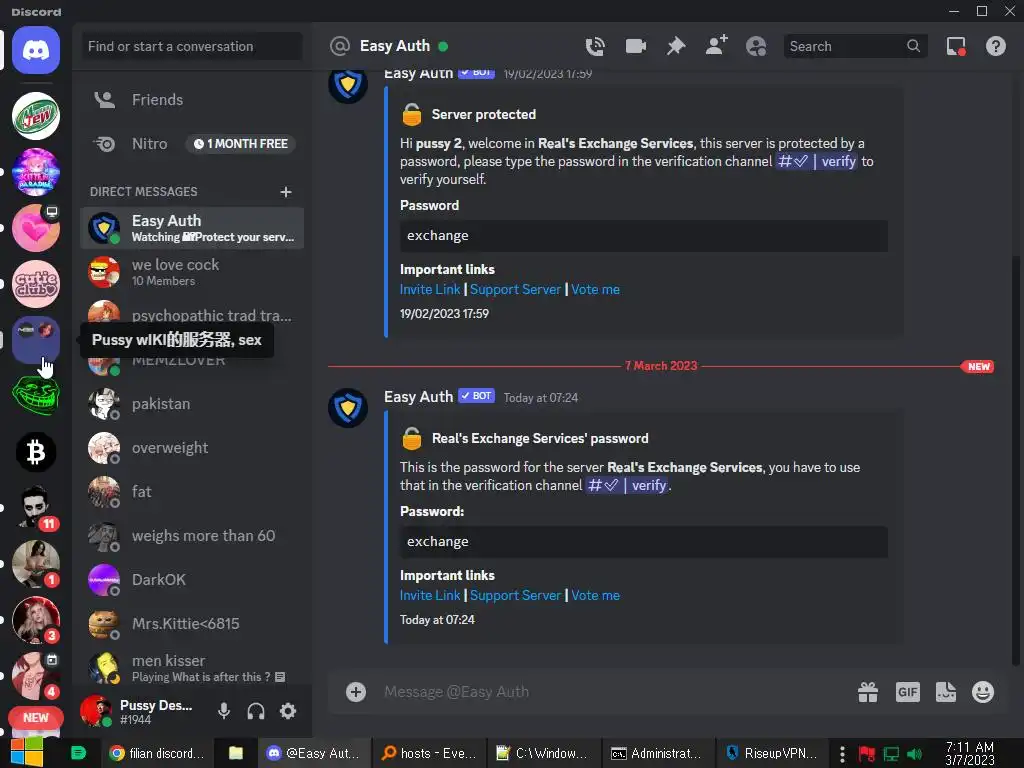Open the Windows Start menu

click(26, 753)
